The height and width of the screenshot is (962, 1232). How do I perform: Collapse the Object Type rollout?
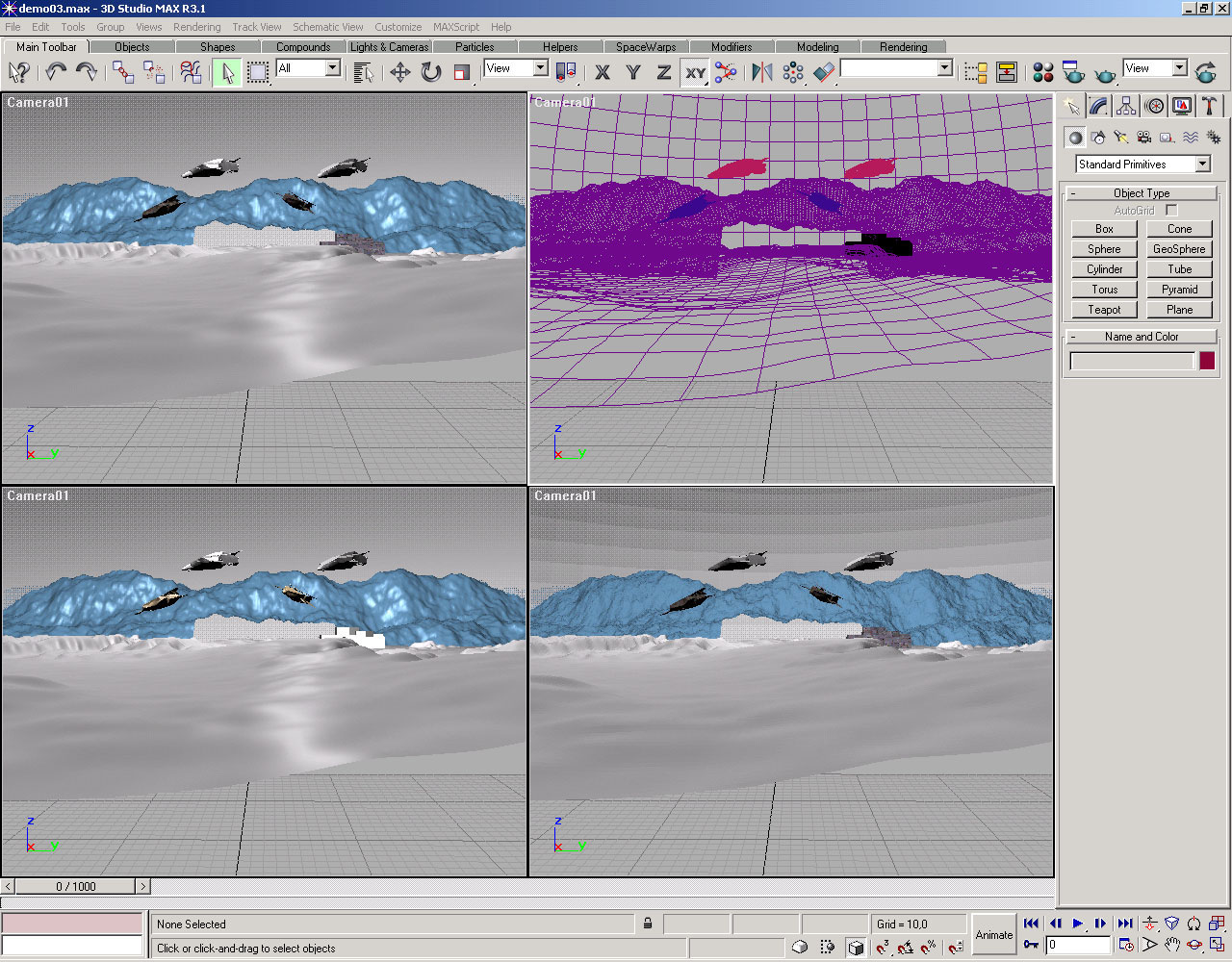click(x=1141, y=193)
